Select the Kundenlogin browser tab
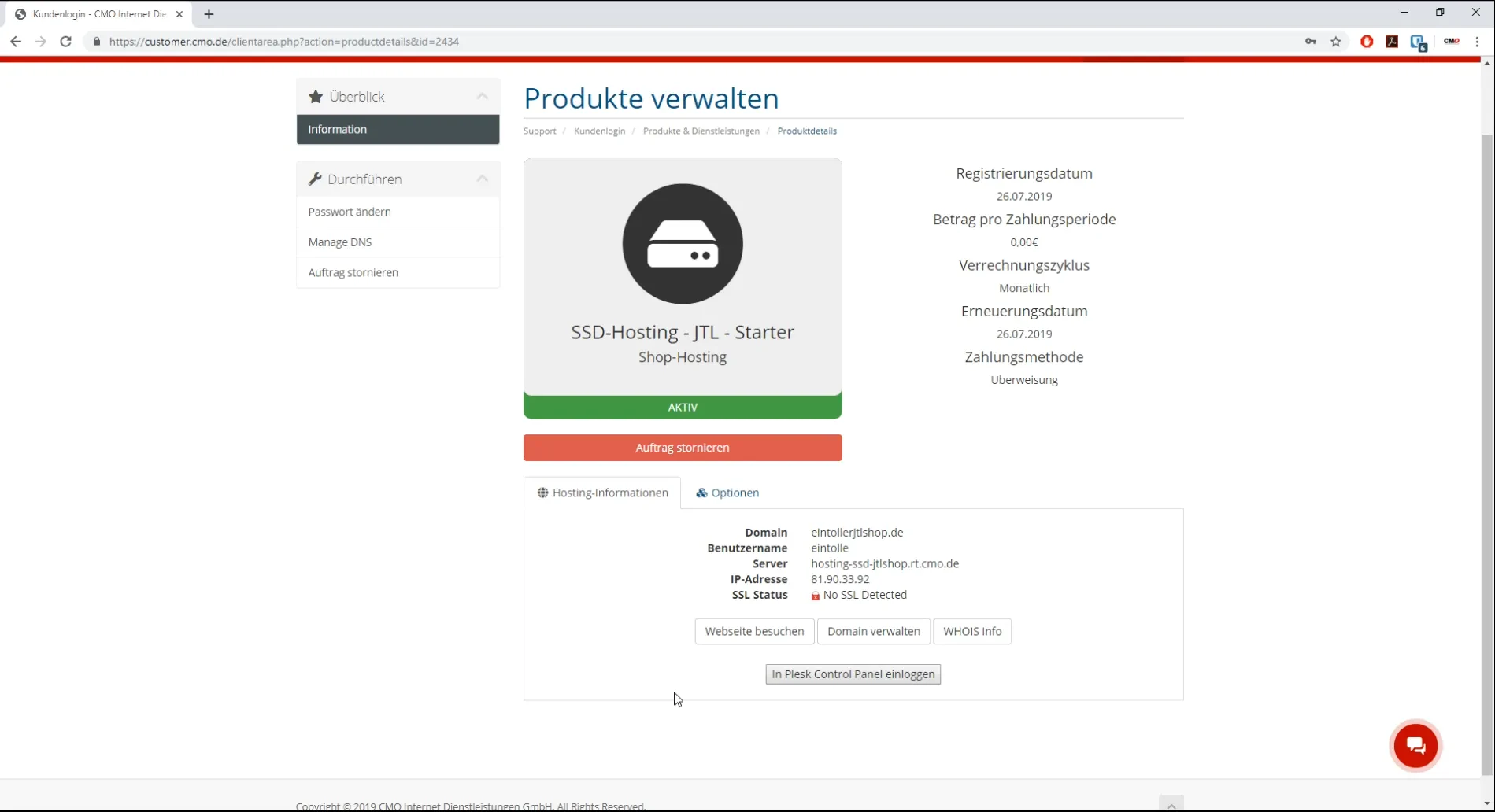This screenshot has height=812, width=1495. (98, 14)
